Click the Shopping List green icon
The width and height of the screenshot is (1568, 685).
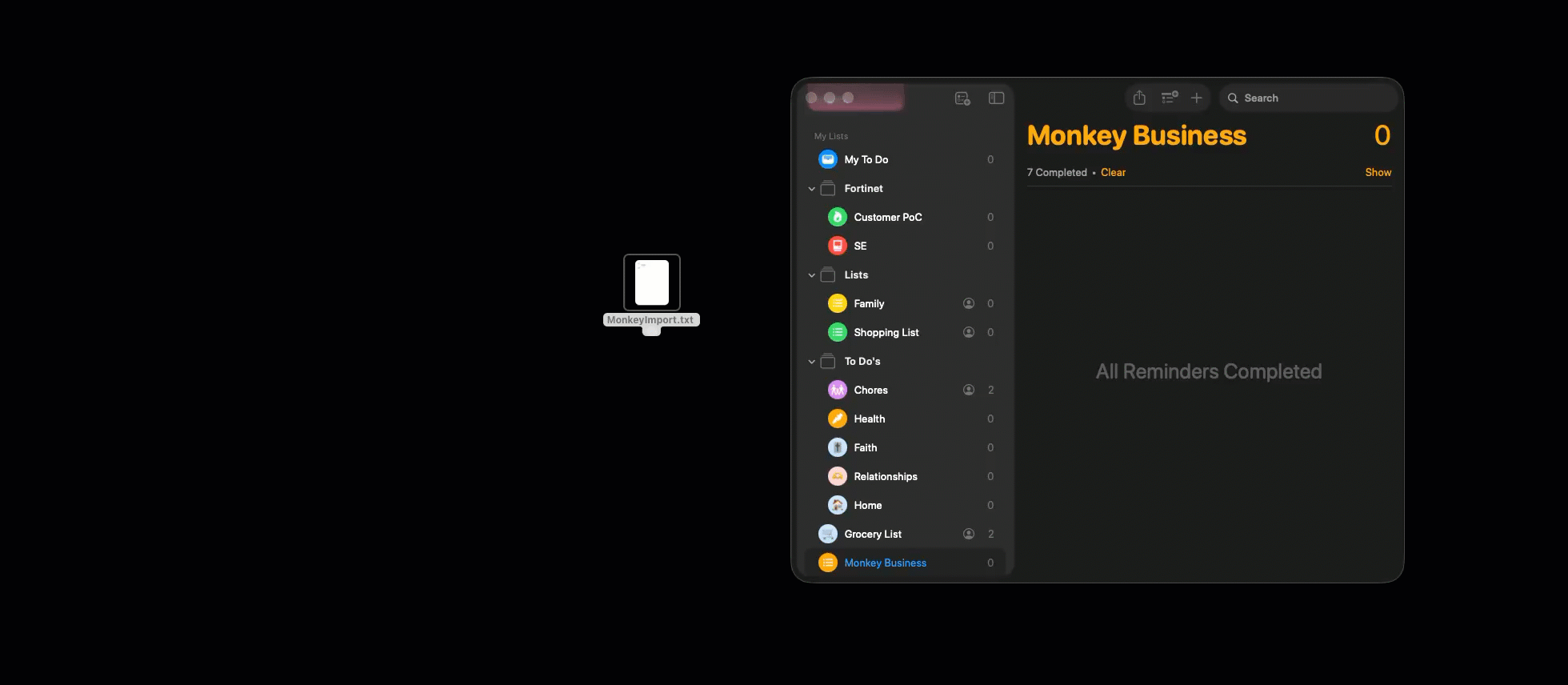pos(838,332)
